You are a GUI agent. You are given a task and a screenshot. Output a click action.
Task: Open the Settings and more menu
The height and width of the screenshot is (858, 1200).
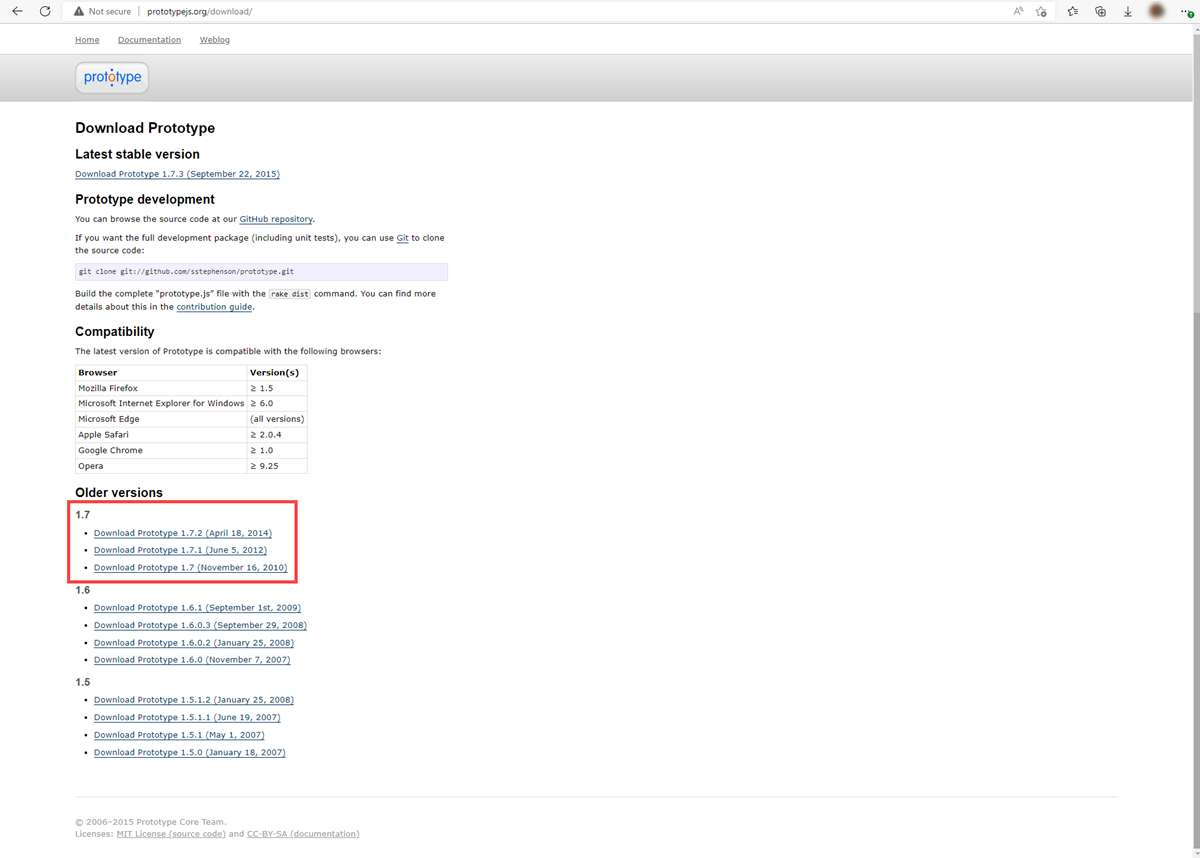(x=1188, y=11)
